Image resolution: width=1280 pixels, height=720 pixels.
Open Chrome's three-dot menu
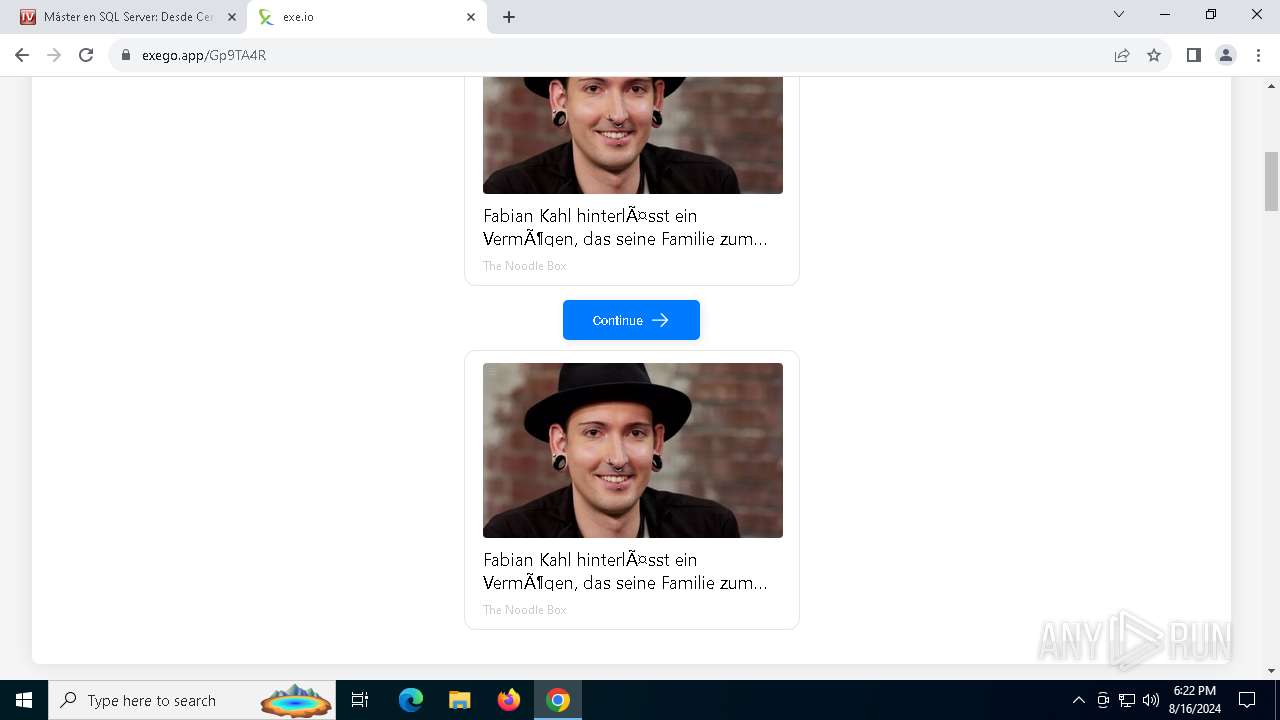click(1258, 55)
